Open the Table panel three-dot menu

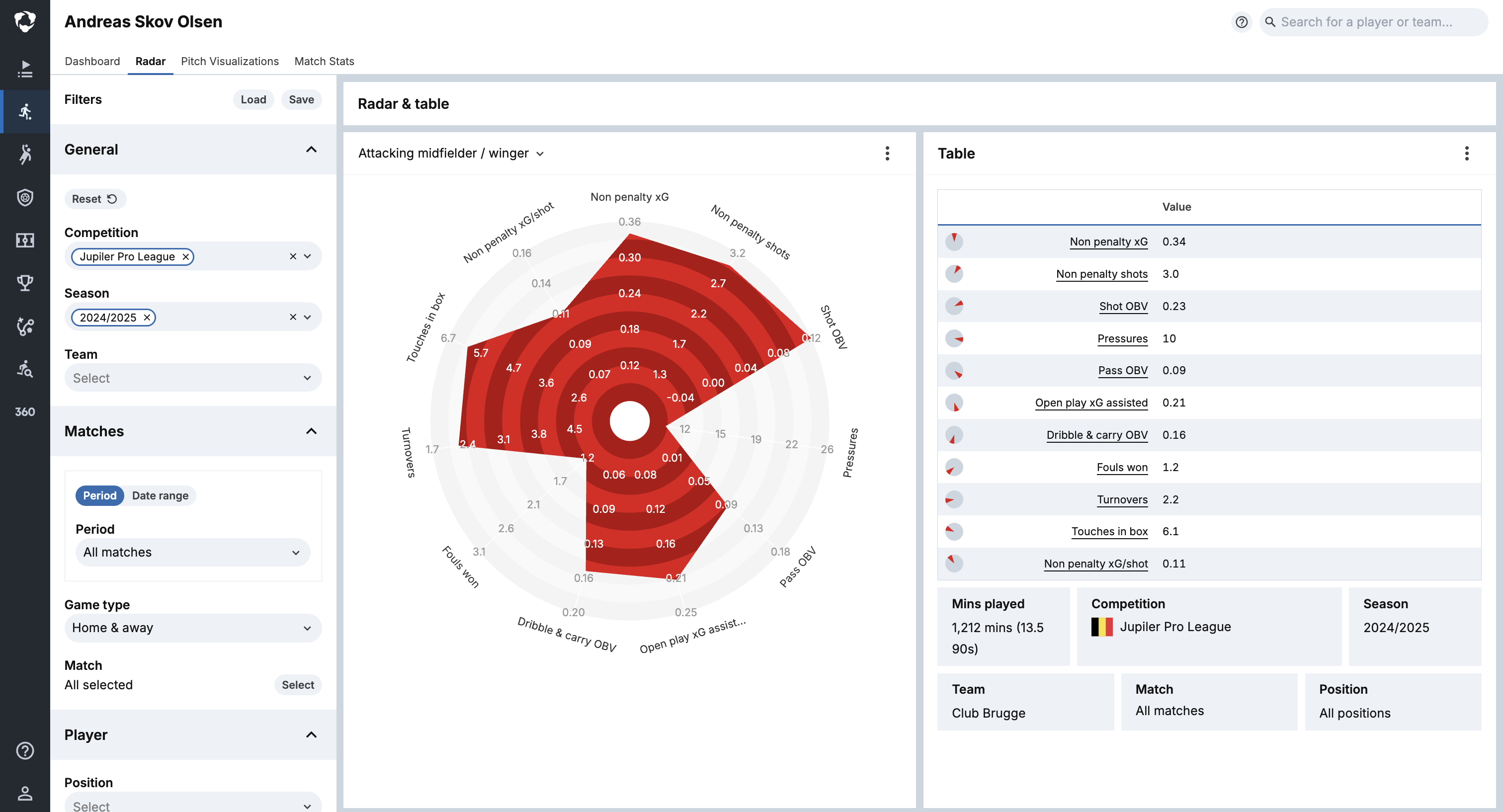[x=1466, y=154]
